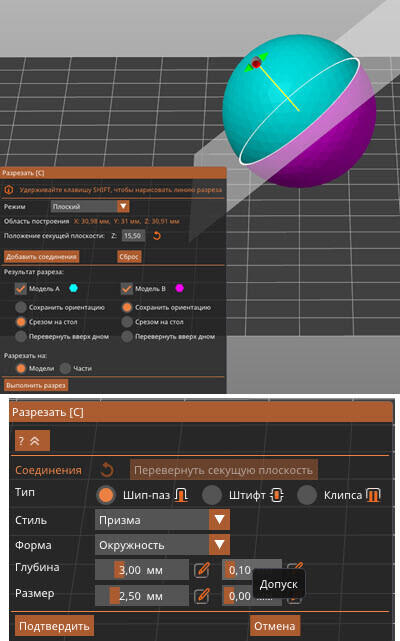Viewport: 400px width, 641px height.
Task: Click the warning info icon near SHIFT hint
Action: point(9,190)
